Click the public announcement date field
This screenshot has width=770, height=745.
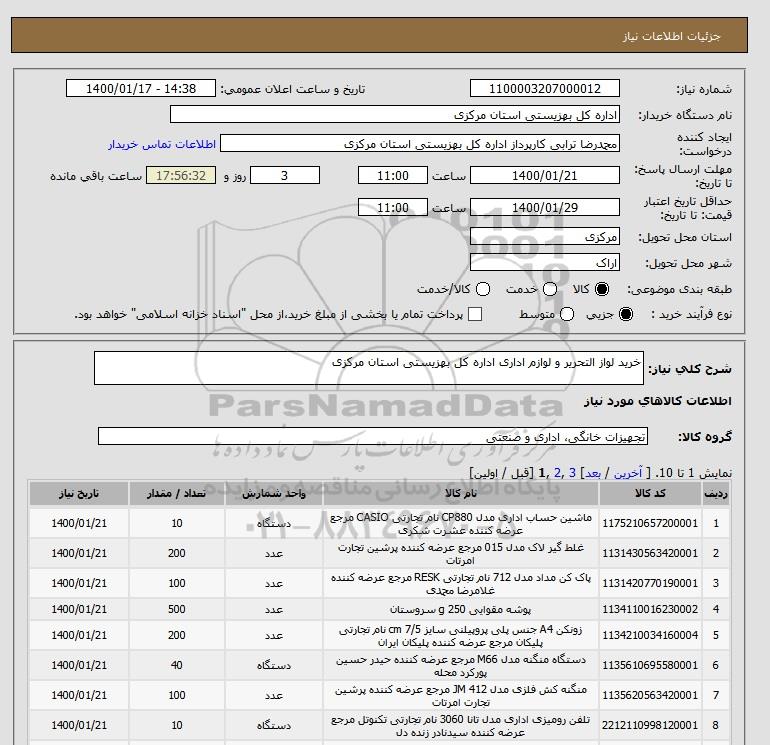[x=140, y=88]
